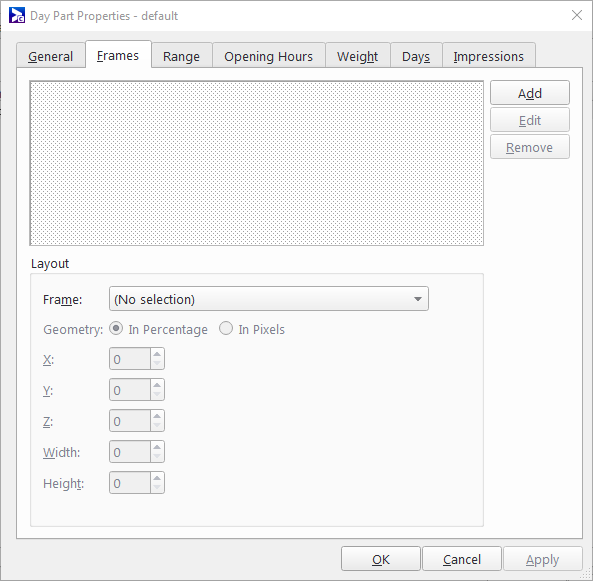Open the Opening Hours tab

[269, 56]
